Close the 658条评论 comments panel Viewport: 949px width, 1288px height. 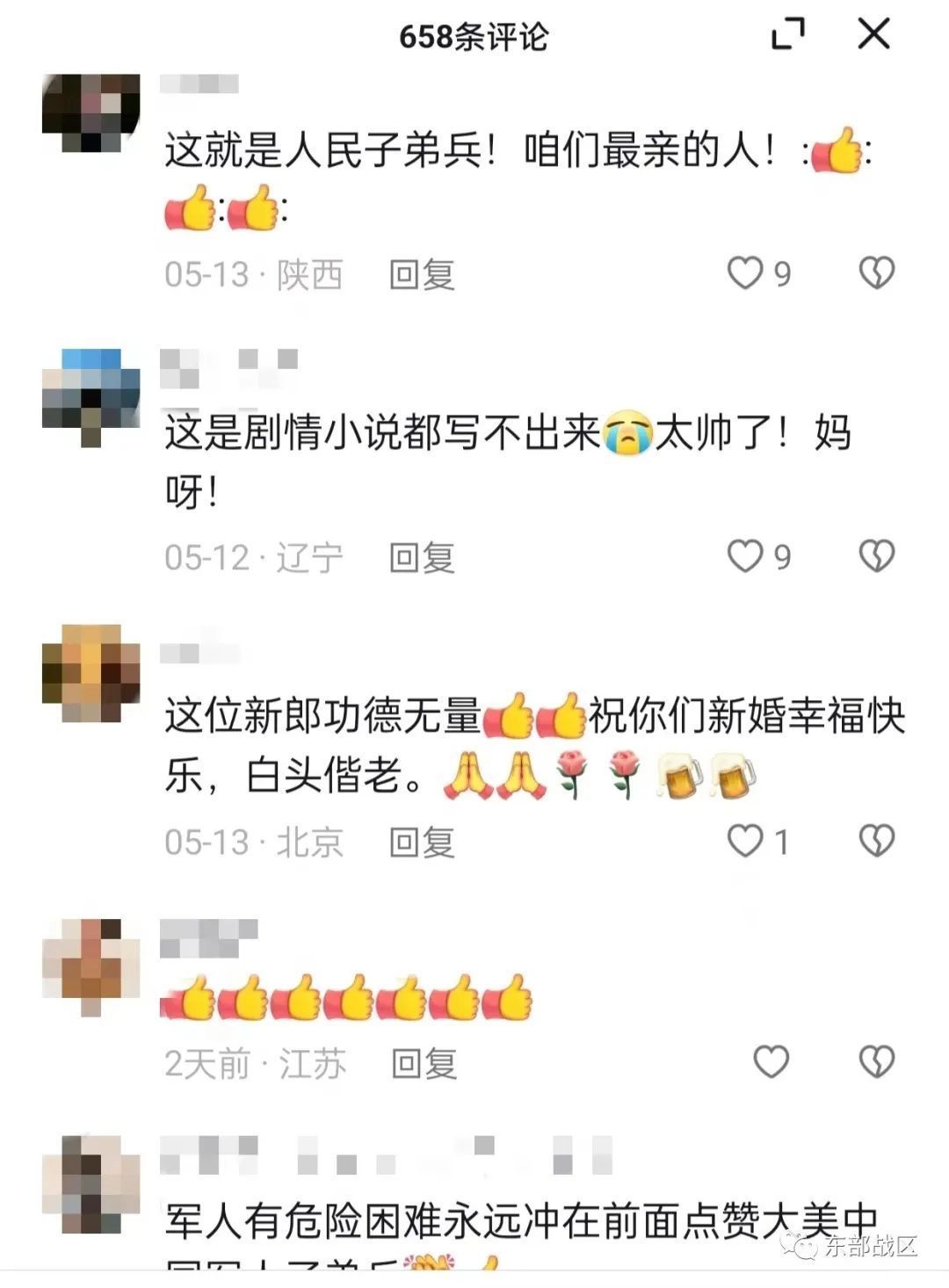point(873,34)
